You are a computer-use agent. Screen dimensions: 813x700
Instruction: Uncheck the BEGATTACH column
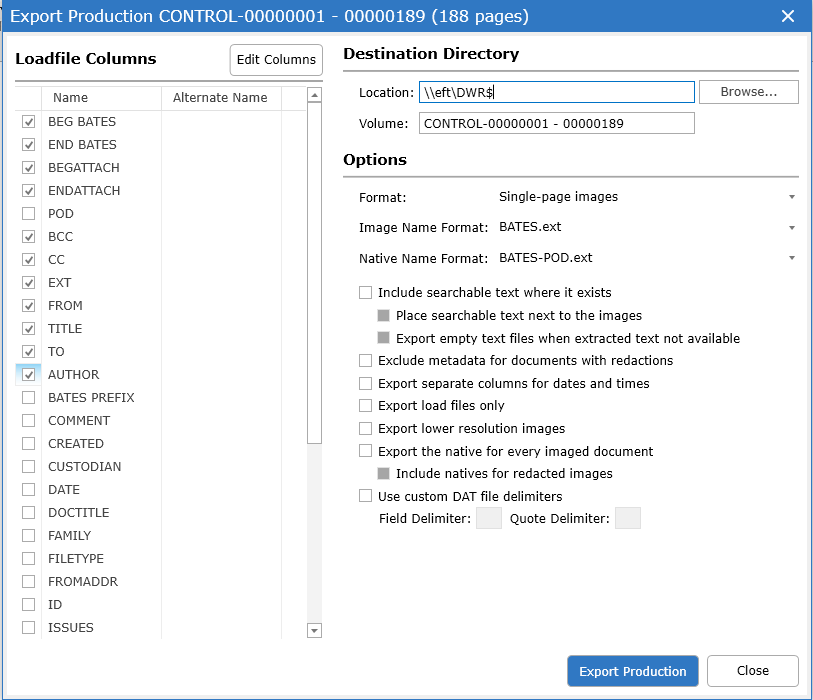pyautogui.click(x=29, y=167)
